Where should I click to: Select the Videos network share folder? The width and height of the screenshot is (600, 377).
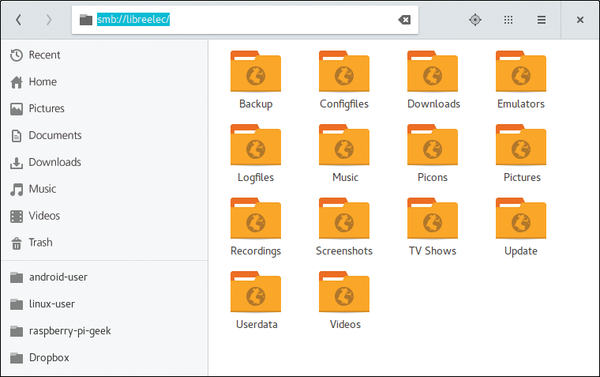344,301
